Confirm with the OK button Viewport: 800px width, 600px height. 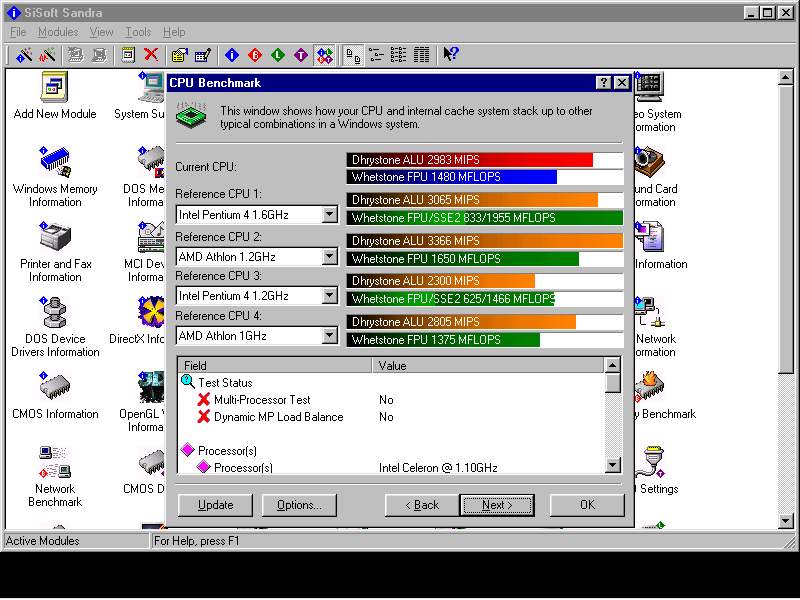(x=587, y=505)
